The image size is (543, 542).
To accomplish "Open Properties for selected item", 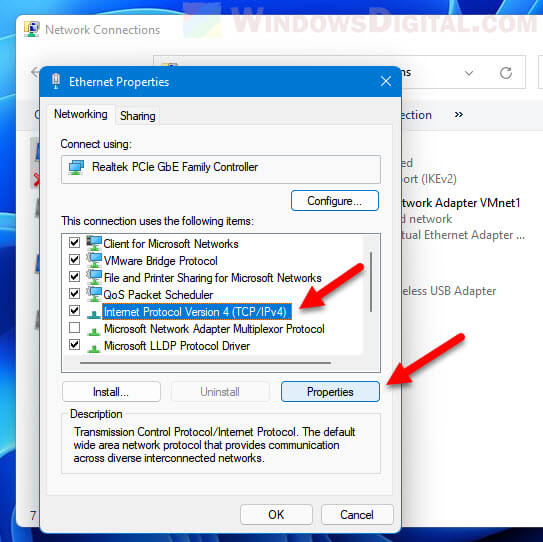I will [x=330, y=392].
